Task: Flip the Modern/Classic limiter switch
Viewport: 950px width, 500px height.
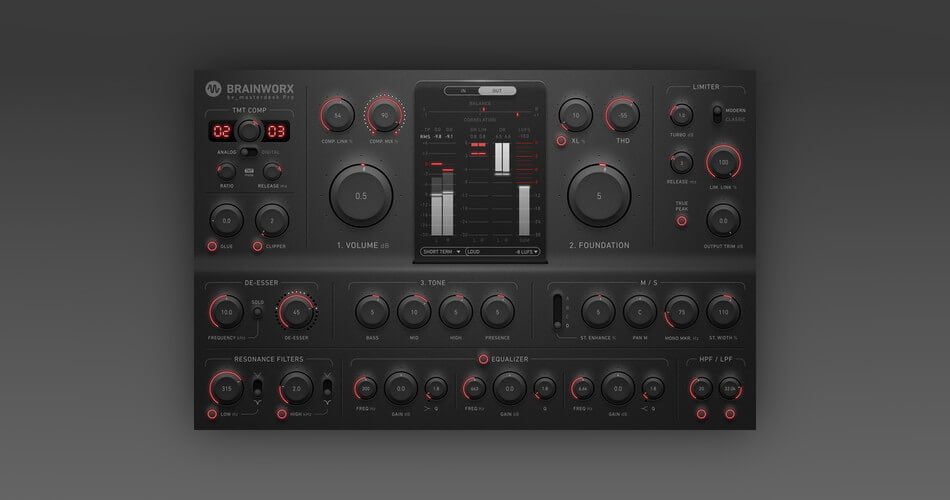Action: (717, 115)
